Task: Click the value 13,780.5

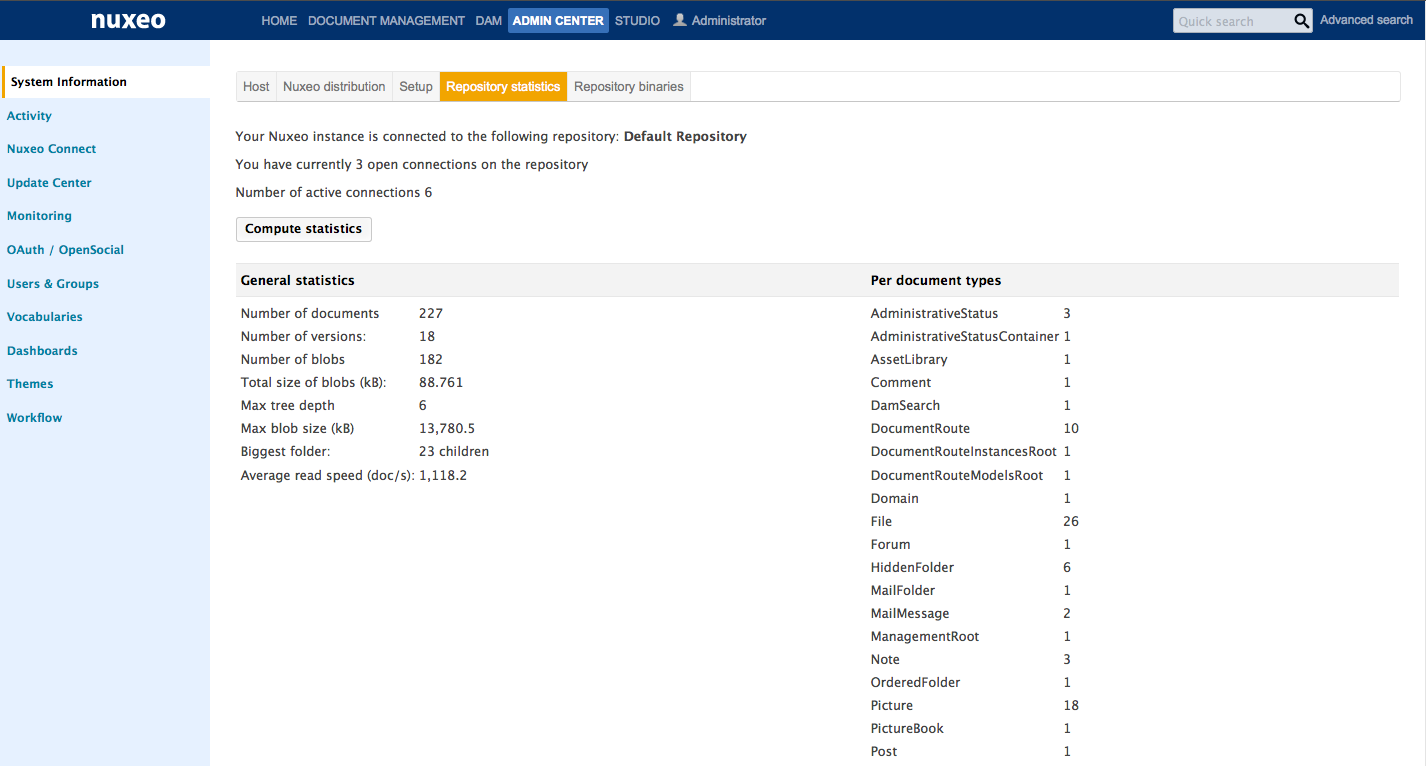Action: (447, 428)
